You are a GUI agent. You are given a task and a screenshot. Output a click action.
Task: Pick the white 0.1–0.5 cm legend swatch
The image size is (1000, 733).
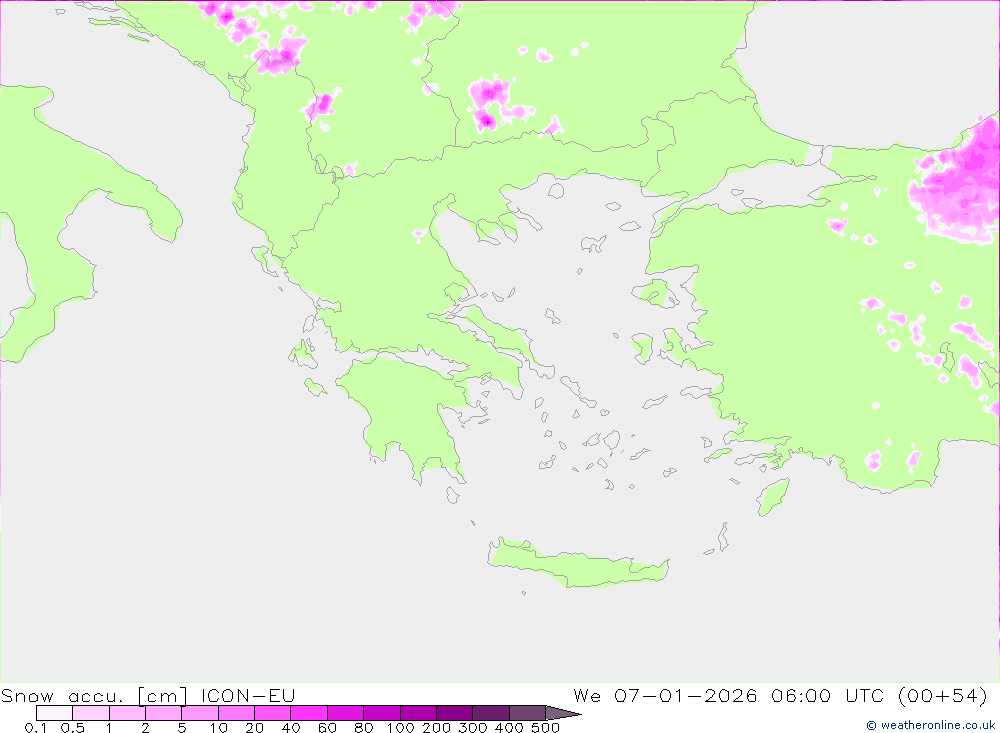tap(54, 713)
